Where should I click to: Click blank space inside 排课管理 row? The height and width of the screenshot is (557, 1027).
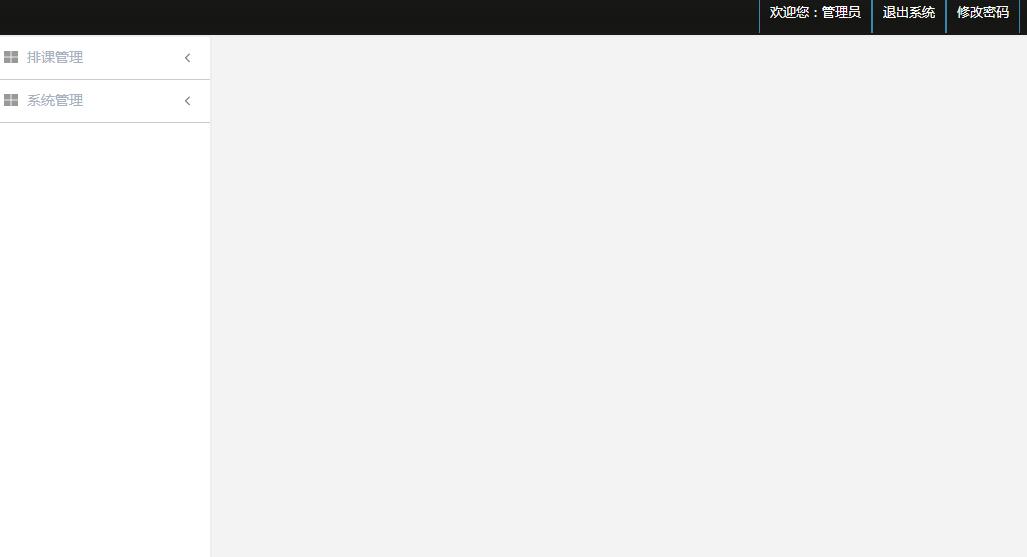[131, 58]
